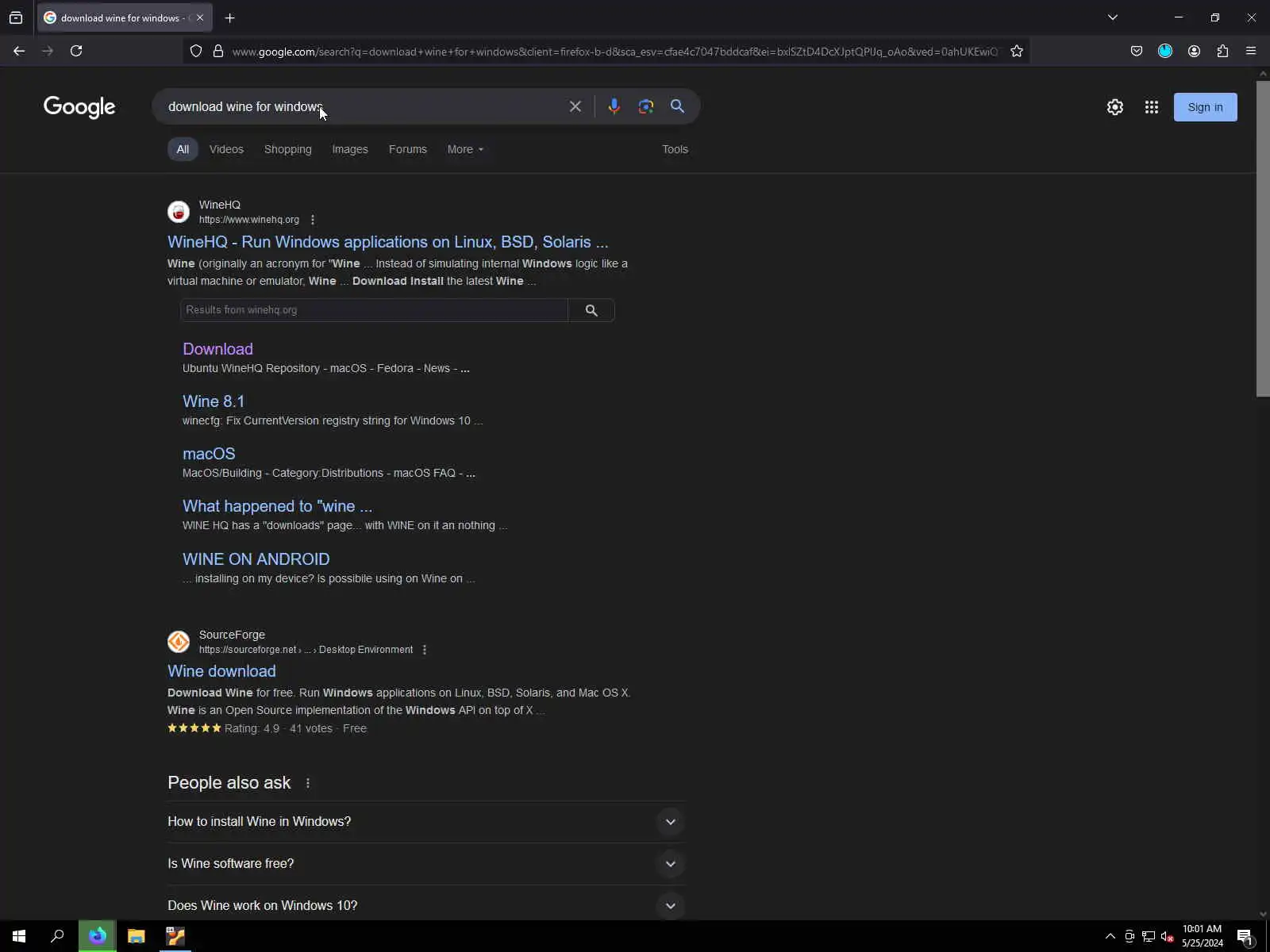Select the All results tab
This screenshot has height=952, width=1270.
183,149
